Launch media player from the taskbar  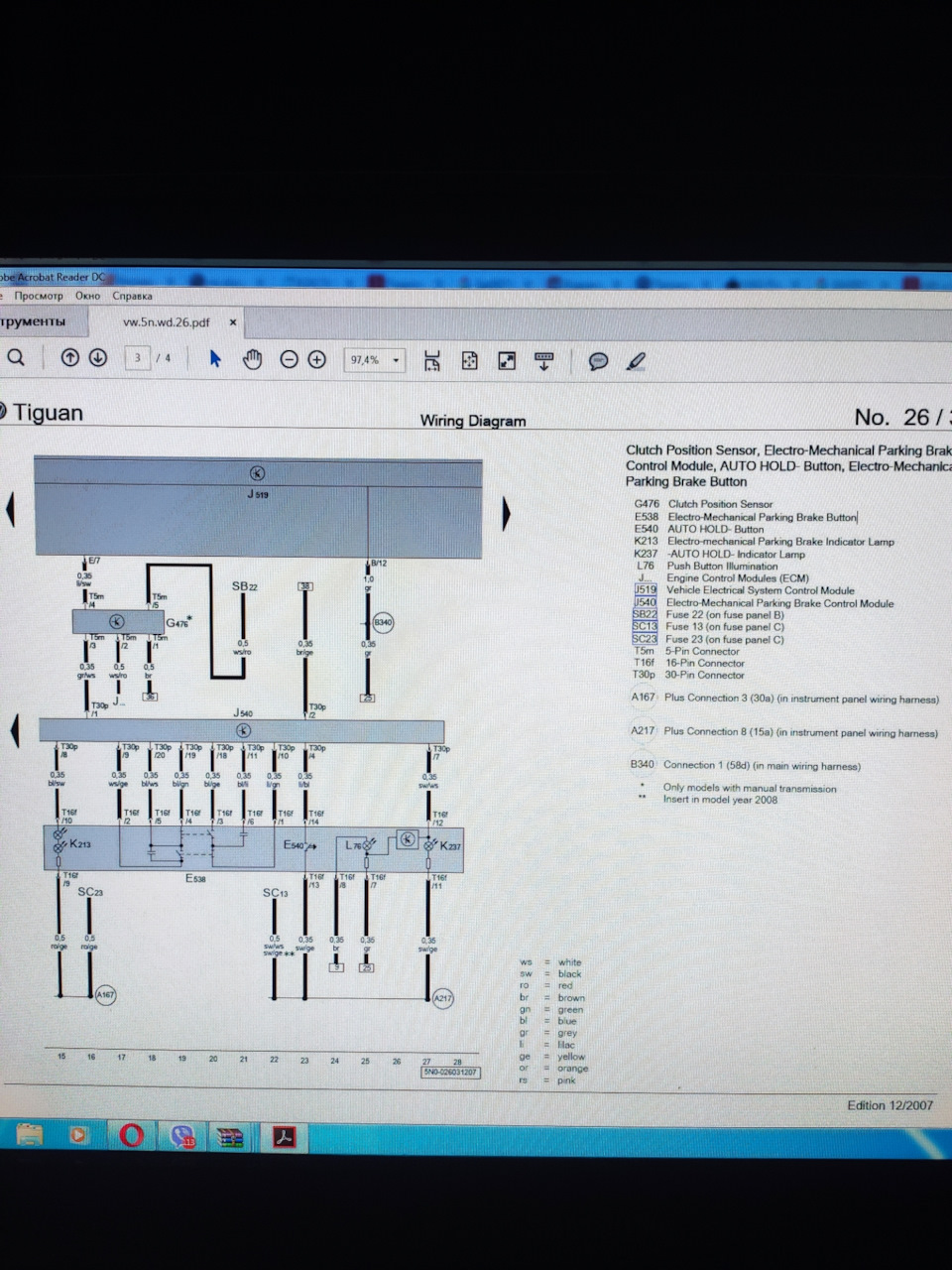pyautogui.click(x=78, y=1135)
